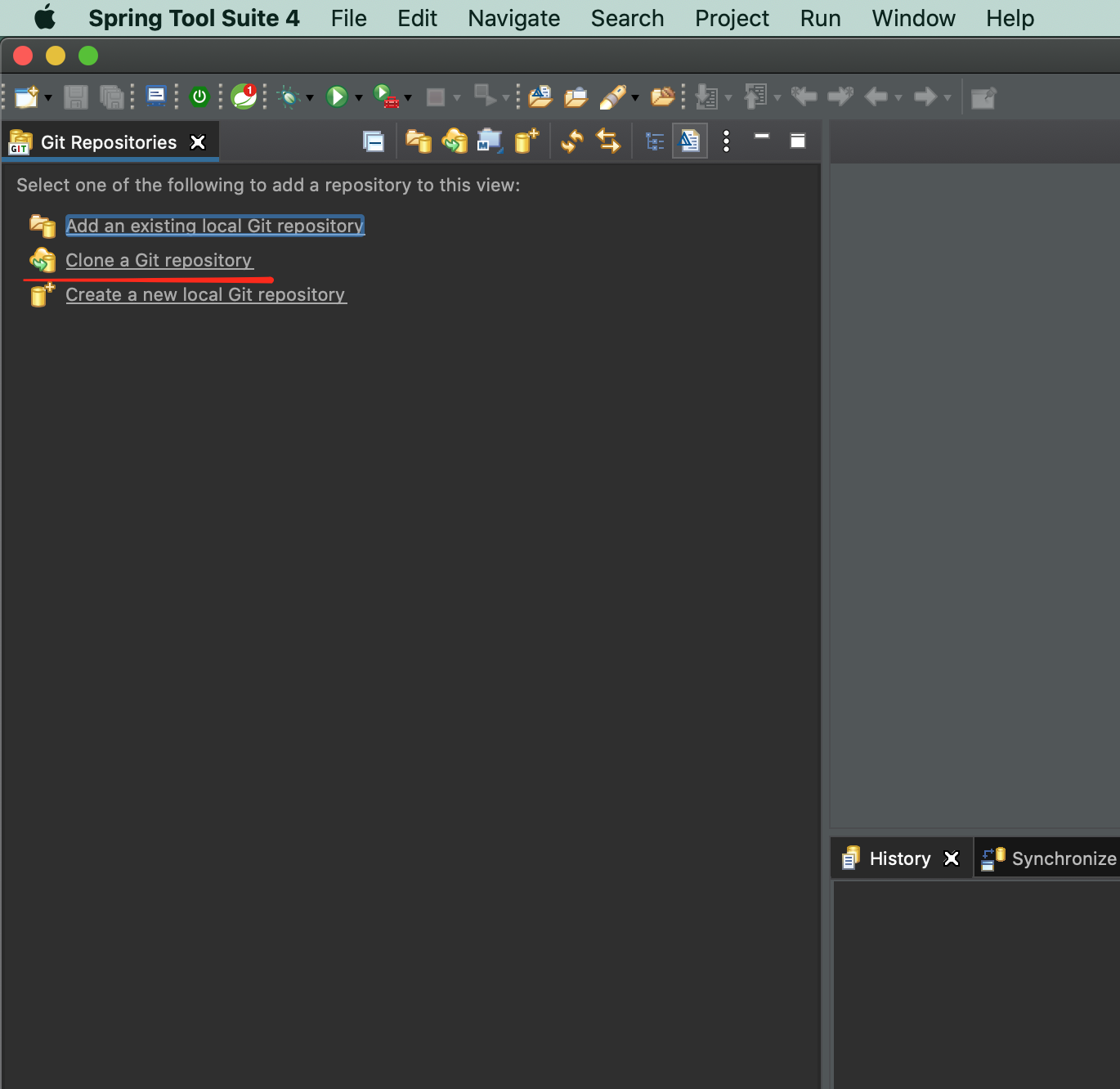1120x1089 pixels.
Task: Open the Project menu
Action: tap(732, 18)
